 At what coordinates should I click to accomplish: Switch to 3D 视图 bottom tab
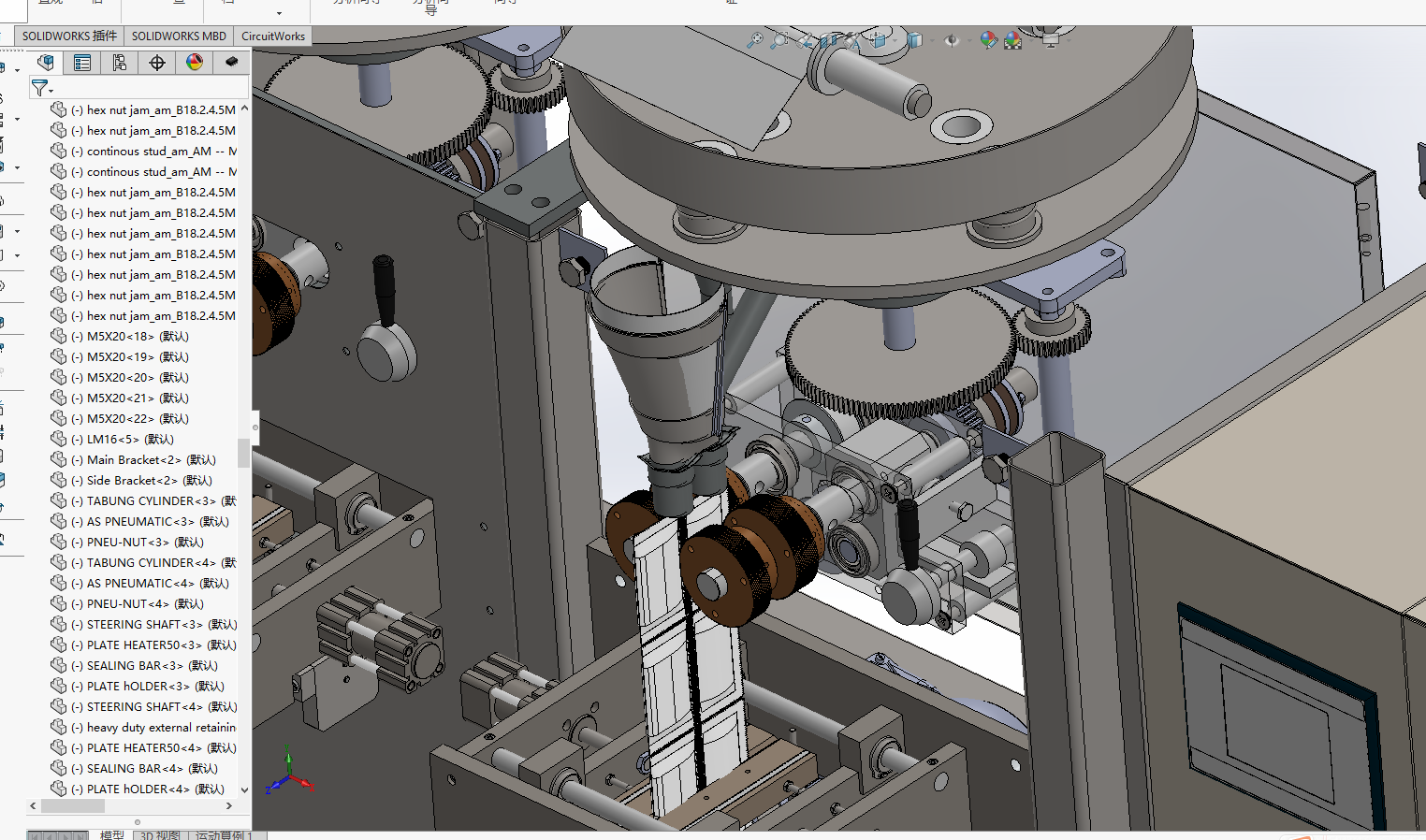point(160,834)
